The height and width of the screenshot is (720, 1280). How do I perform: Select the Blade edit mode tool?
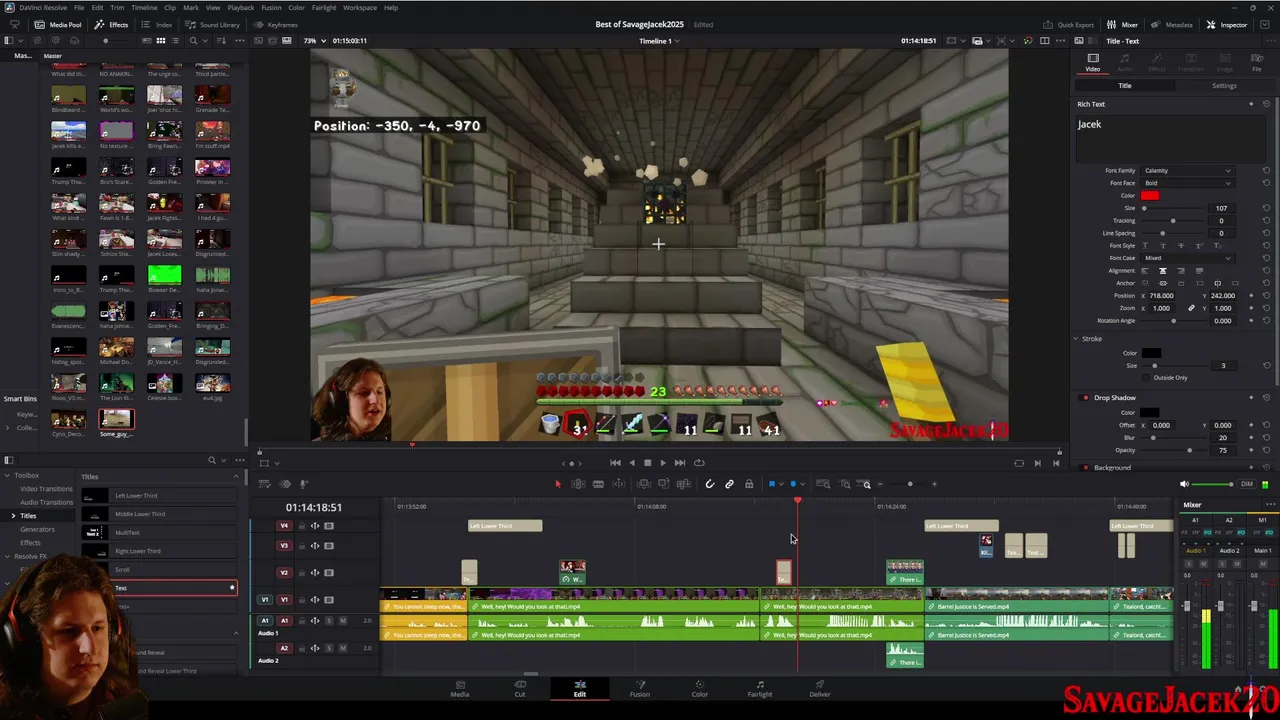(598, 484)
